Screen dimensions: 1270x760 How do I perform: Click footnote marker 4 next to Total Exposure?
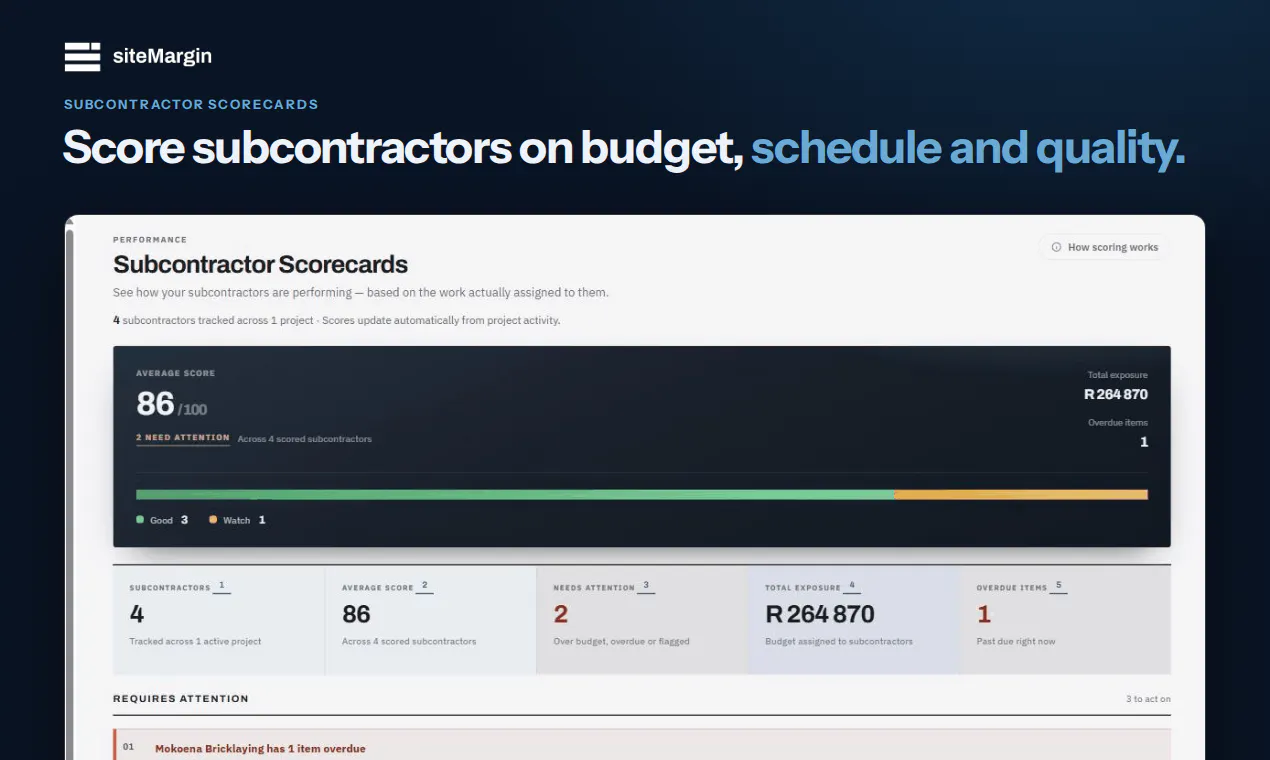click(x=852, y=587)
